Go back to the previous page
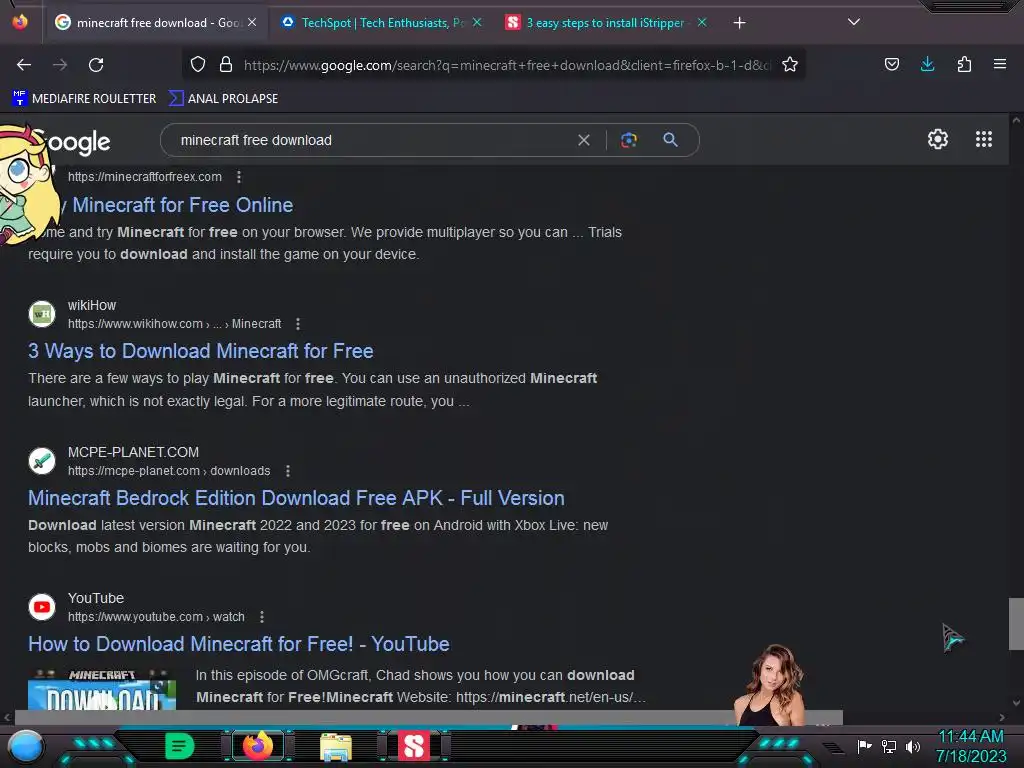Image resolution: width=1024 pixels, height=768 pixels. point(24,65)
